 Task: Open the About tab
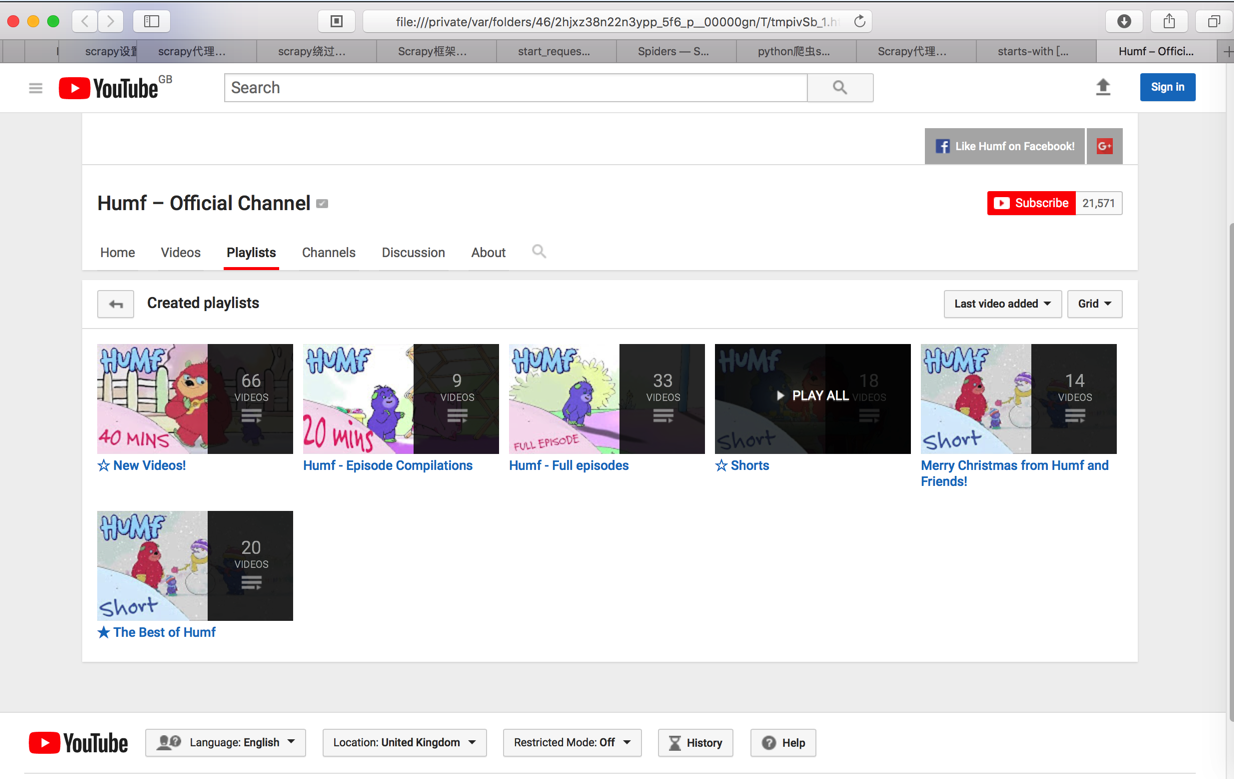[x=488, y=253]
